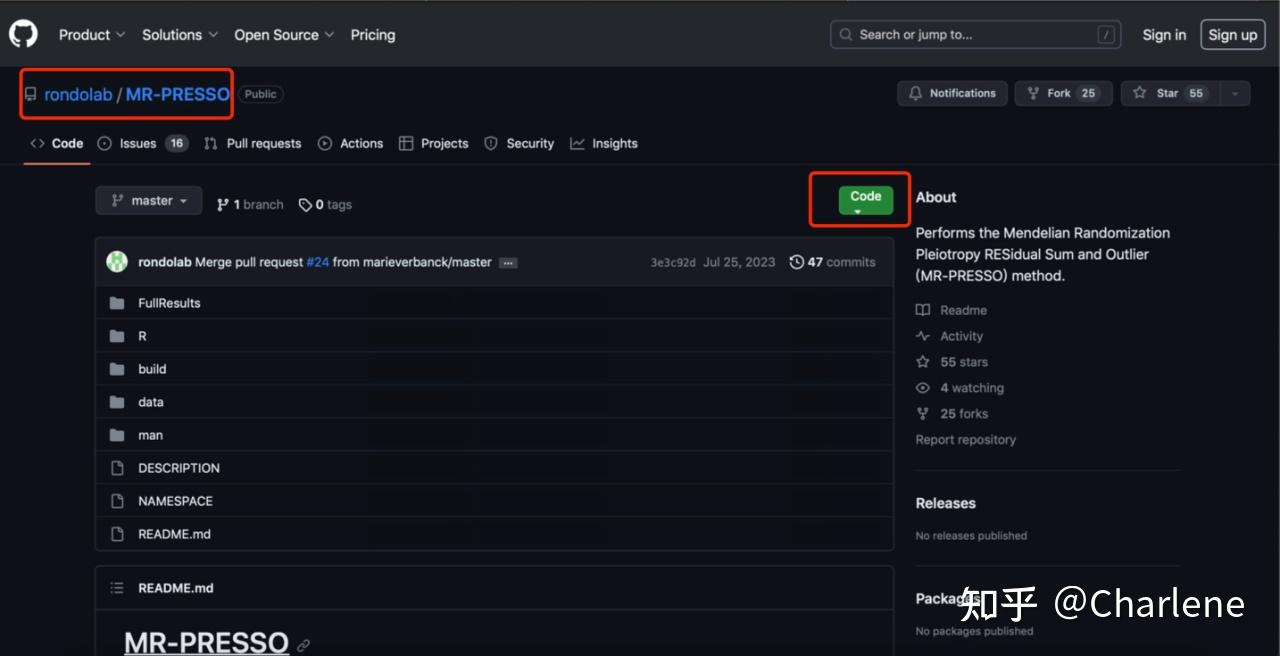Expand the green Code dropdown
The image size is (1280, 656).
click(865, 200)
